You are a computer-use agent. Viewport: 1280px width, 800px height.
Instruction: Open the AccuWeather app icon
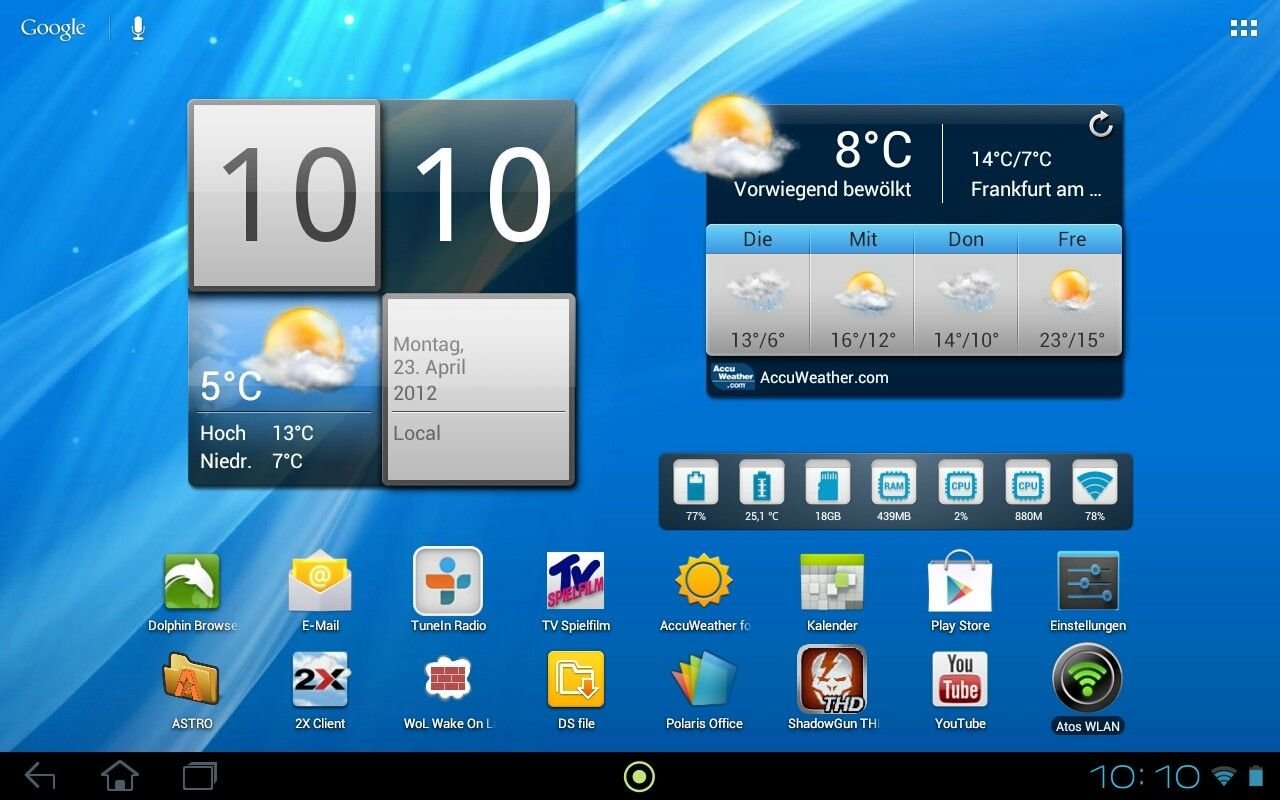click(704, 581)
